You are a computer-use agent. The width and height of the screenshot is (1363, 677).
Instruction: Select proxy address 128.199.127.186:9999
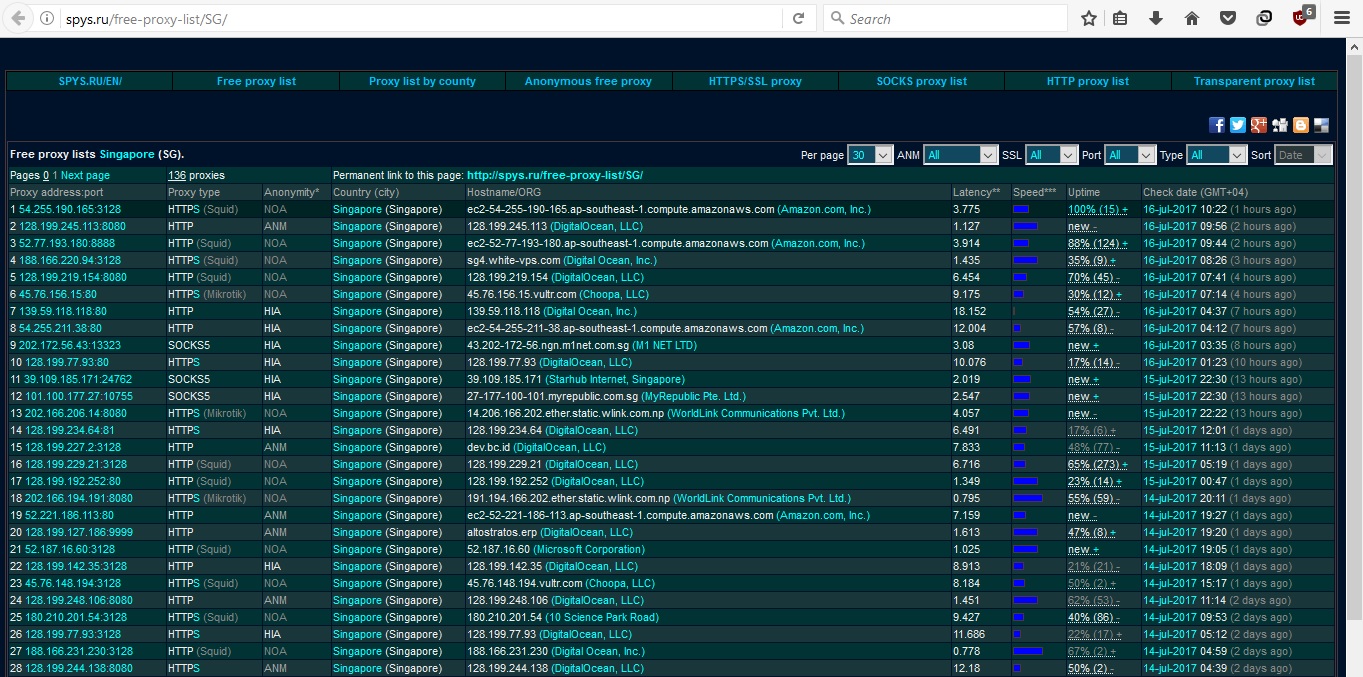[79, 532]
